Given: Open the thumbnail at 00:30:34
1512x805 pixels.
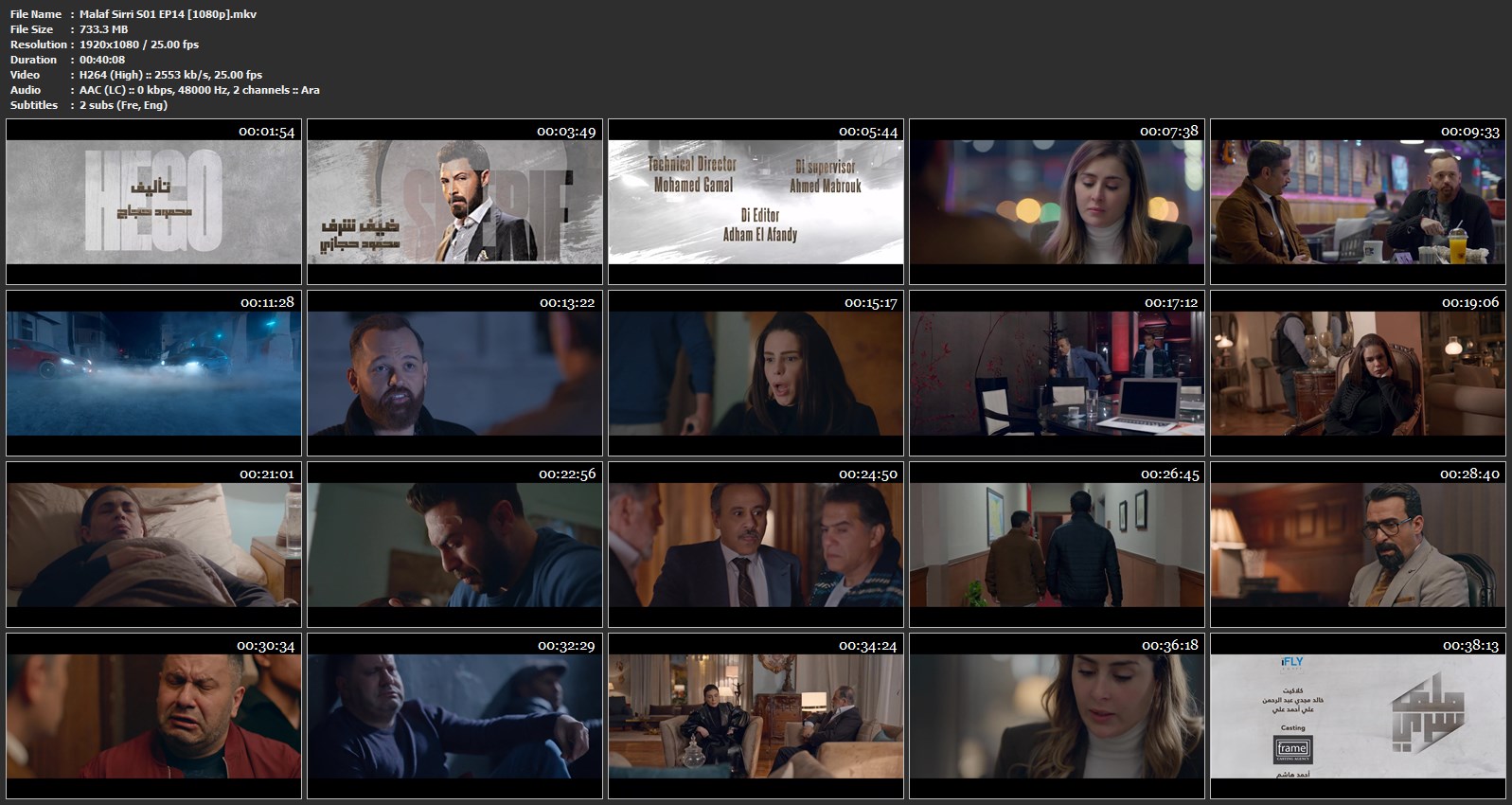Looking at the screenshot, I should click(153, 716).
